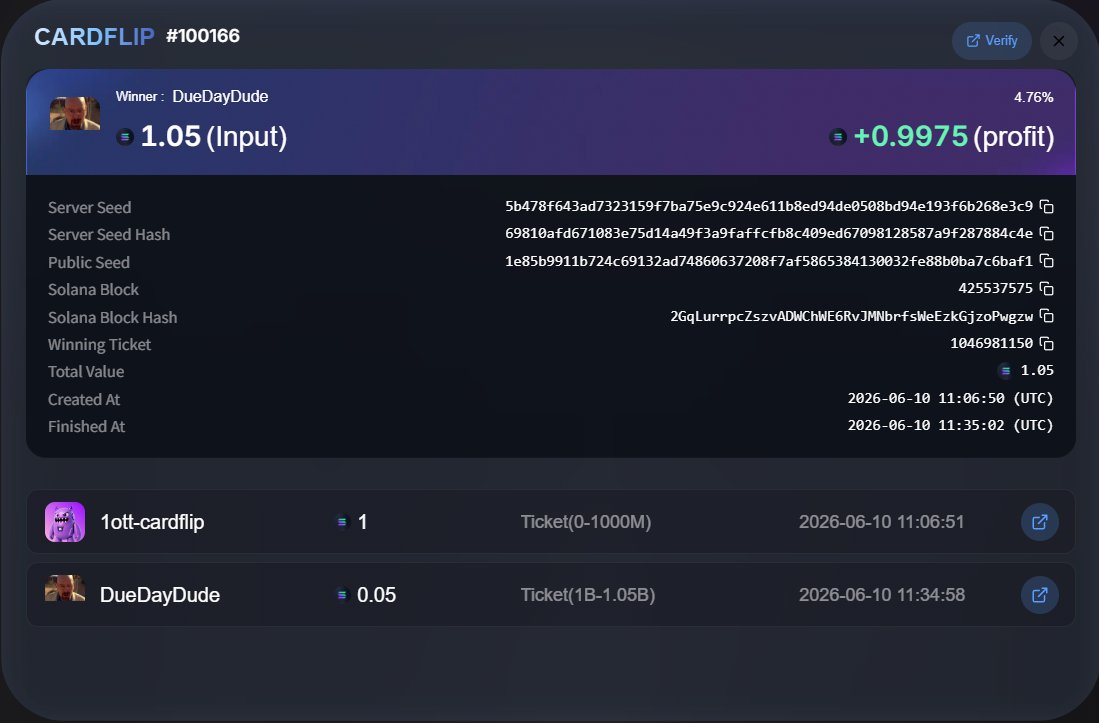Click the server seed hash string 69810afd...

769,233
